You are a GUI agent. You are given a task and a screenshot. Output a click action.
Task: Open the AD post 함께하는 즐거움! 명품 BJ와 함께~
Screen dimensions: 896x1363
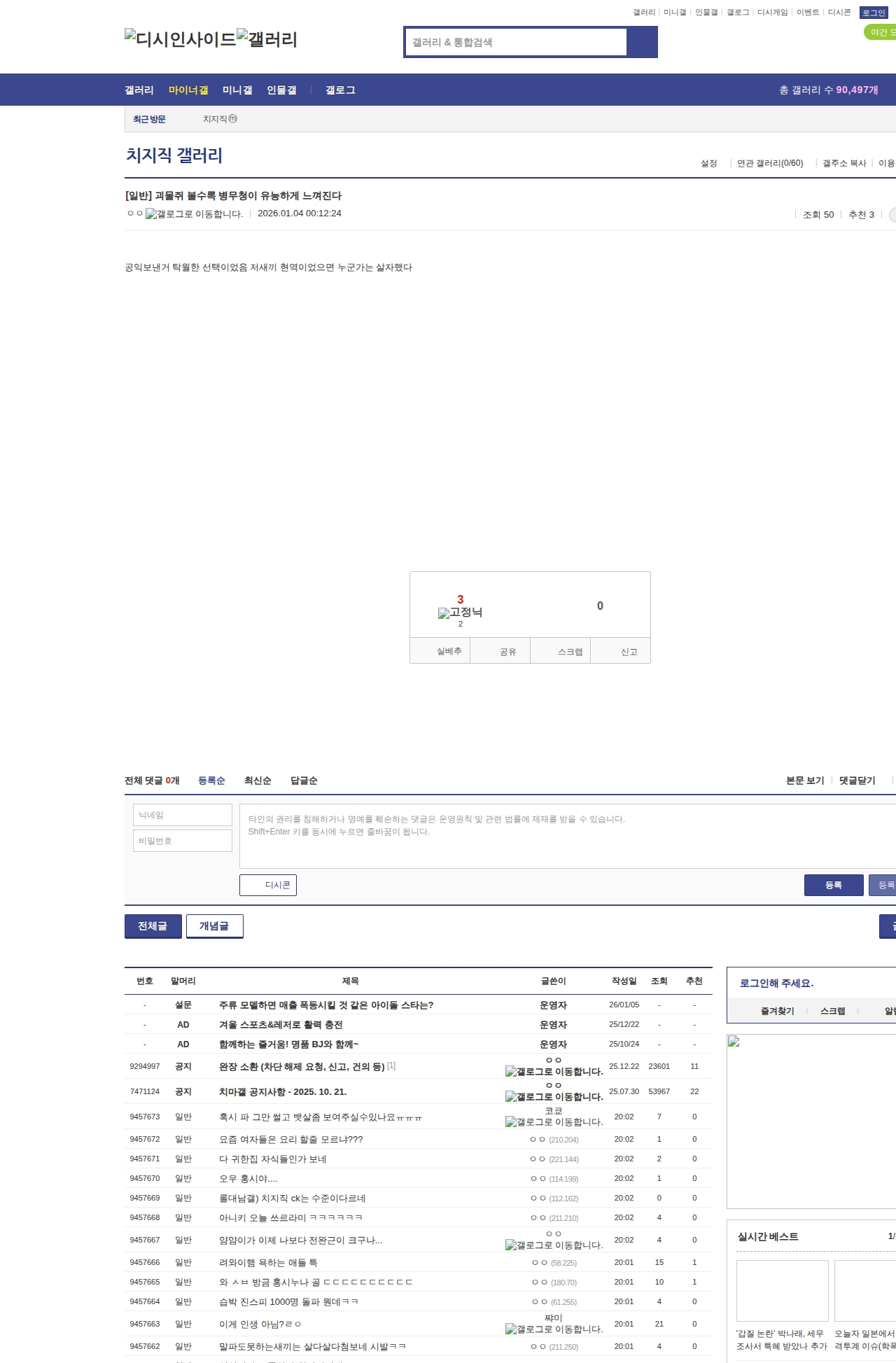point(288,1044)
